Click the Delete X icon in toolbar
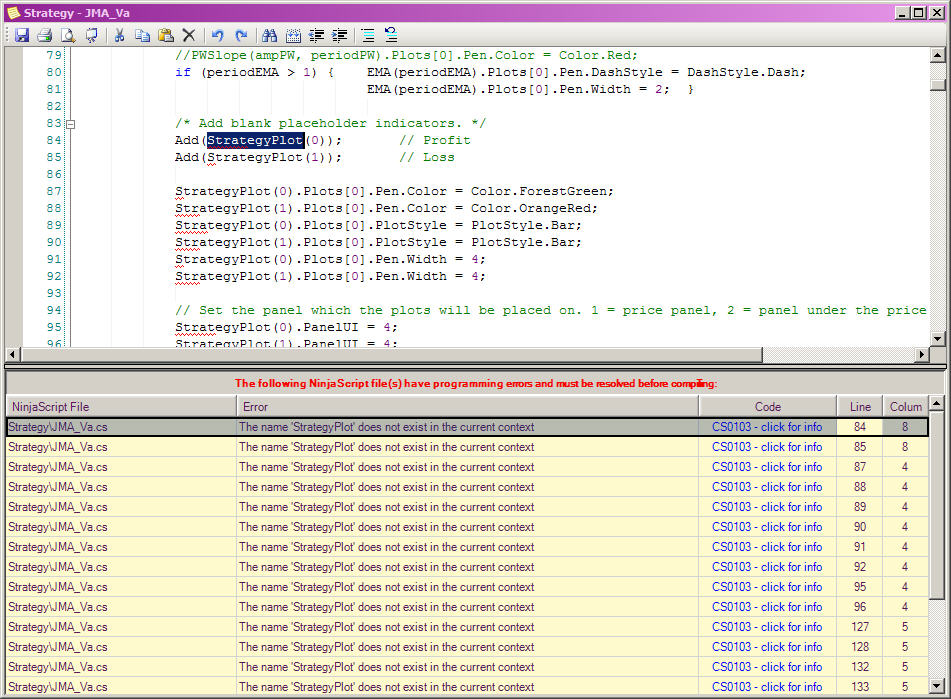 coord(189,35)
